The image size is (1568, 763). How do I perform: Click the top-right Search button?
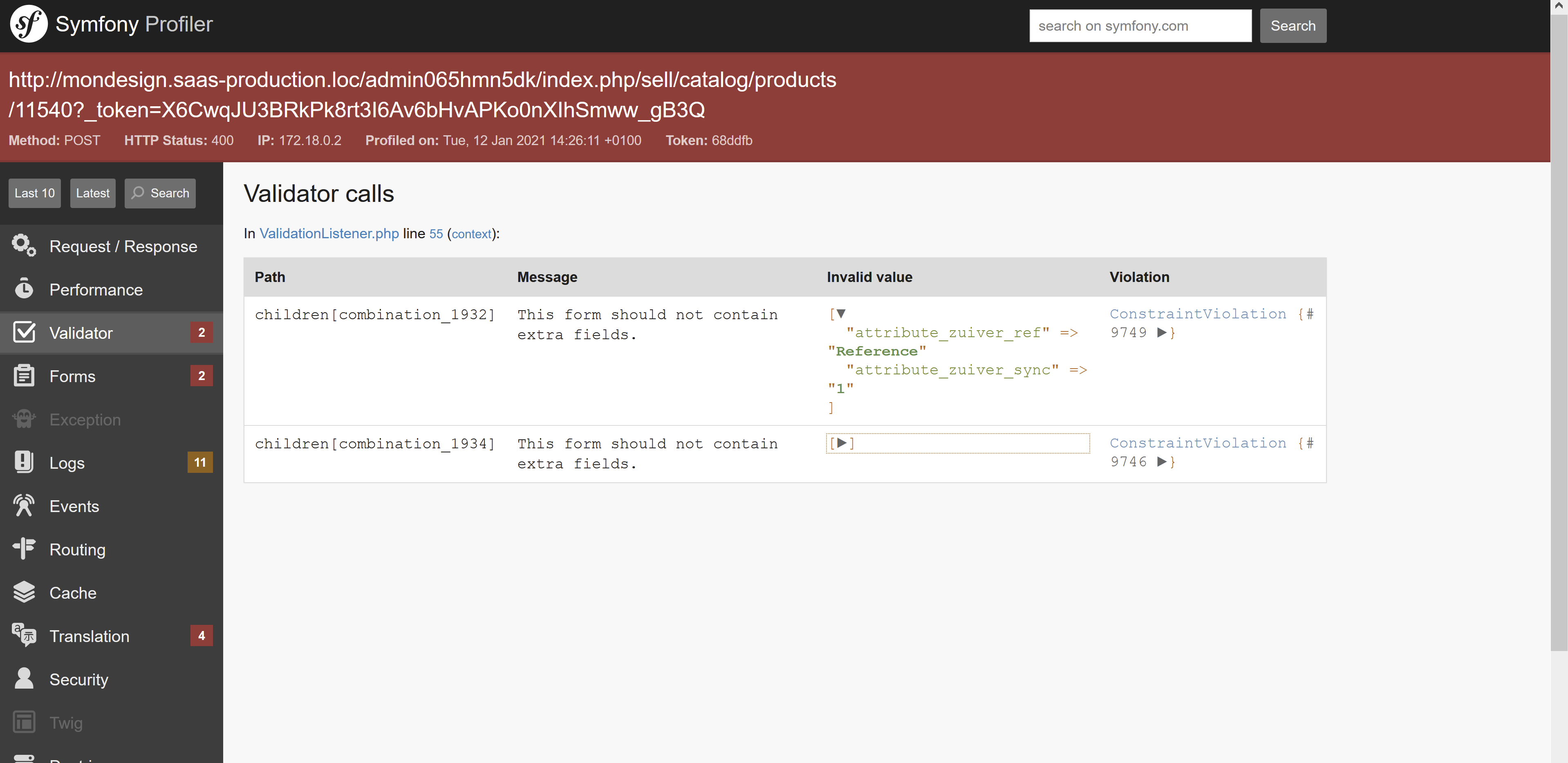[x=1293, y=26]
